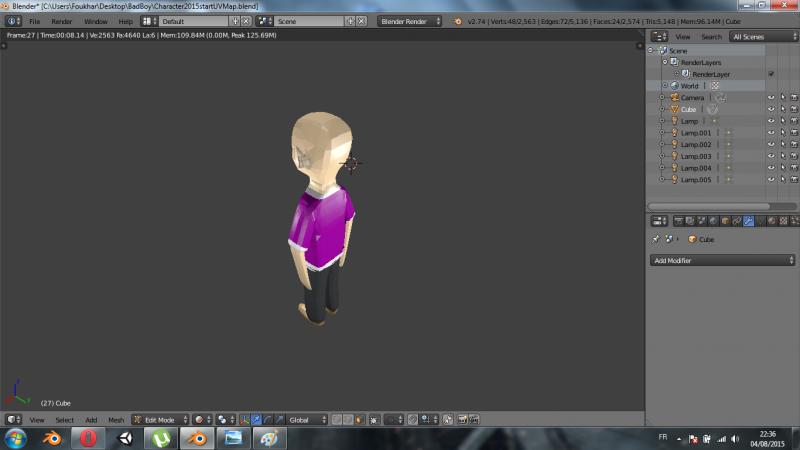Click the info editor type icon beside File
This screenshot has height=450, width=800.
[x=14, y=21]
